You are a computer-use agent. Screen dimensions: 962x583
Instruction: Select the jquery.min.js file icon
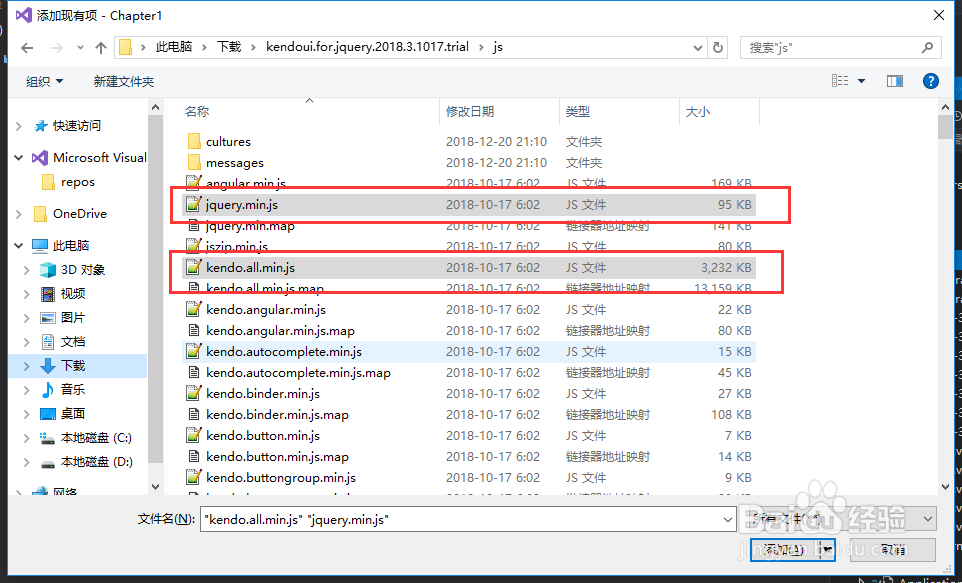[194, 204]
